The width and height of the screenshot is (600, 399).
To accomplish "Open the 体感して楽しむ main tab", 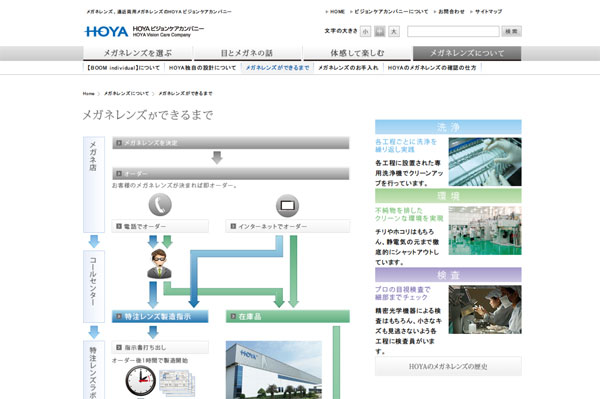I will [x=357, y=53].
